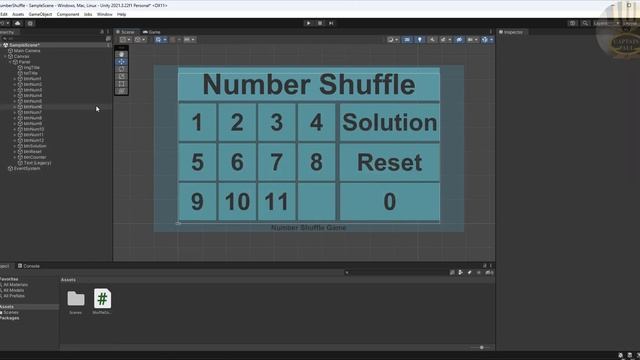Select the Move tool in Scene tools
This screenshot has width=640, height=360.
pyautogui.click(x=122, y=62)
